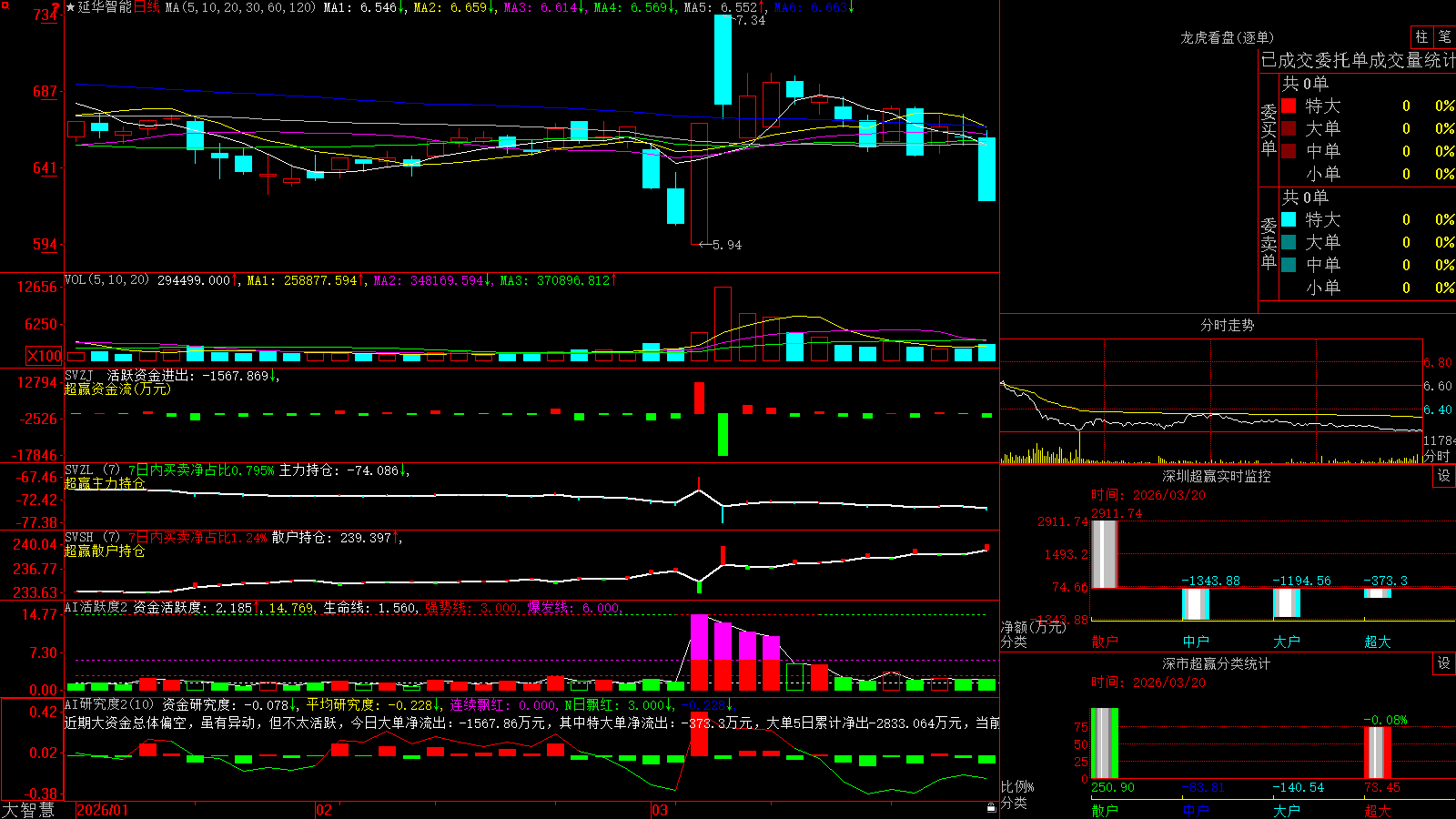This screenshot has height=819, width=1456.
Task: Click the 超赢主力持仓 label
Action: pyautogui.click(x=105, y=483)
